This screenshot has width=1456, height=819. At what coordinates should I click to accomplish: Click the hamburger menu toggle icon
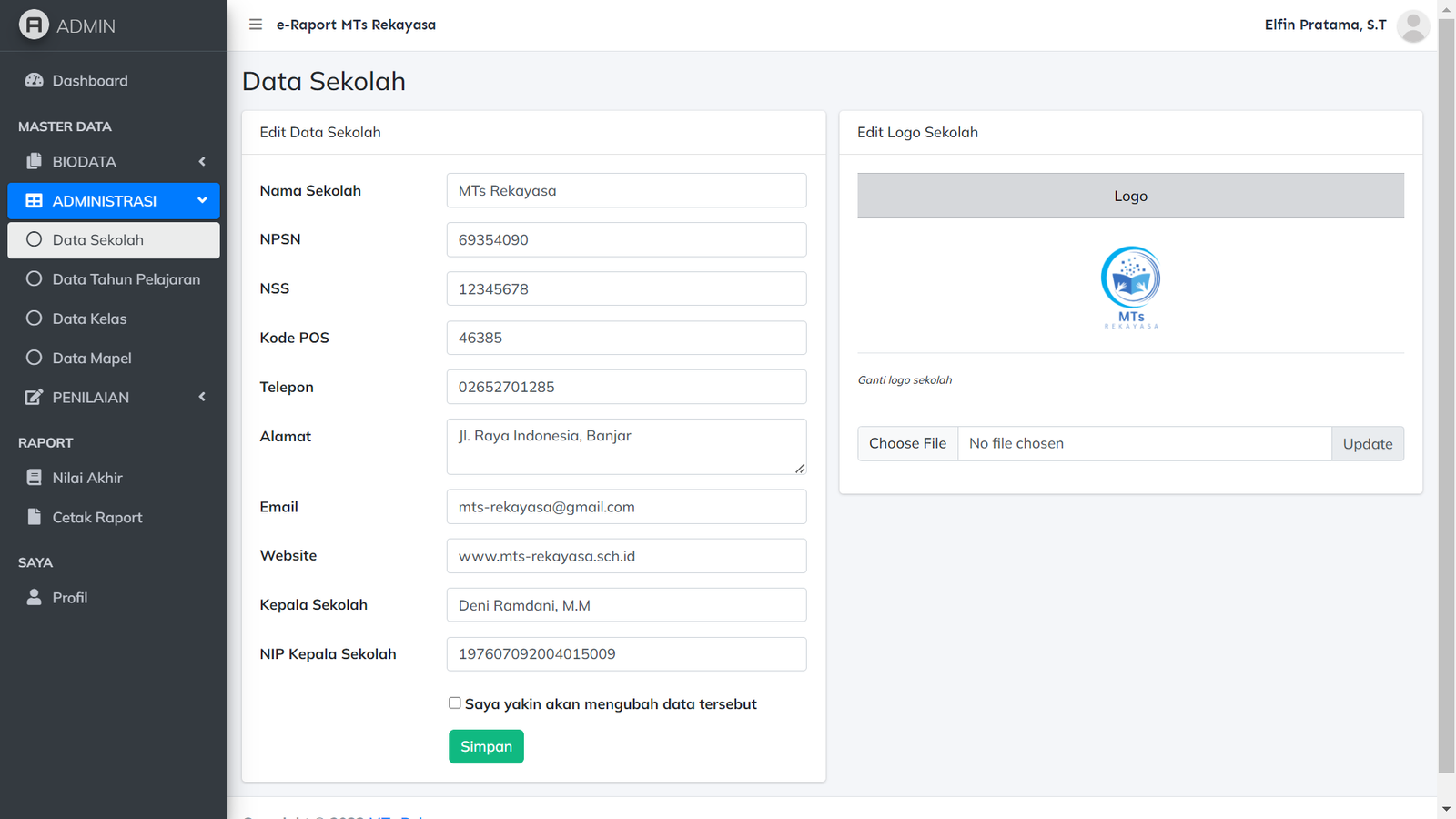[x=256, y=25]
